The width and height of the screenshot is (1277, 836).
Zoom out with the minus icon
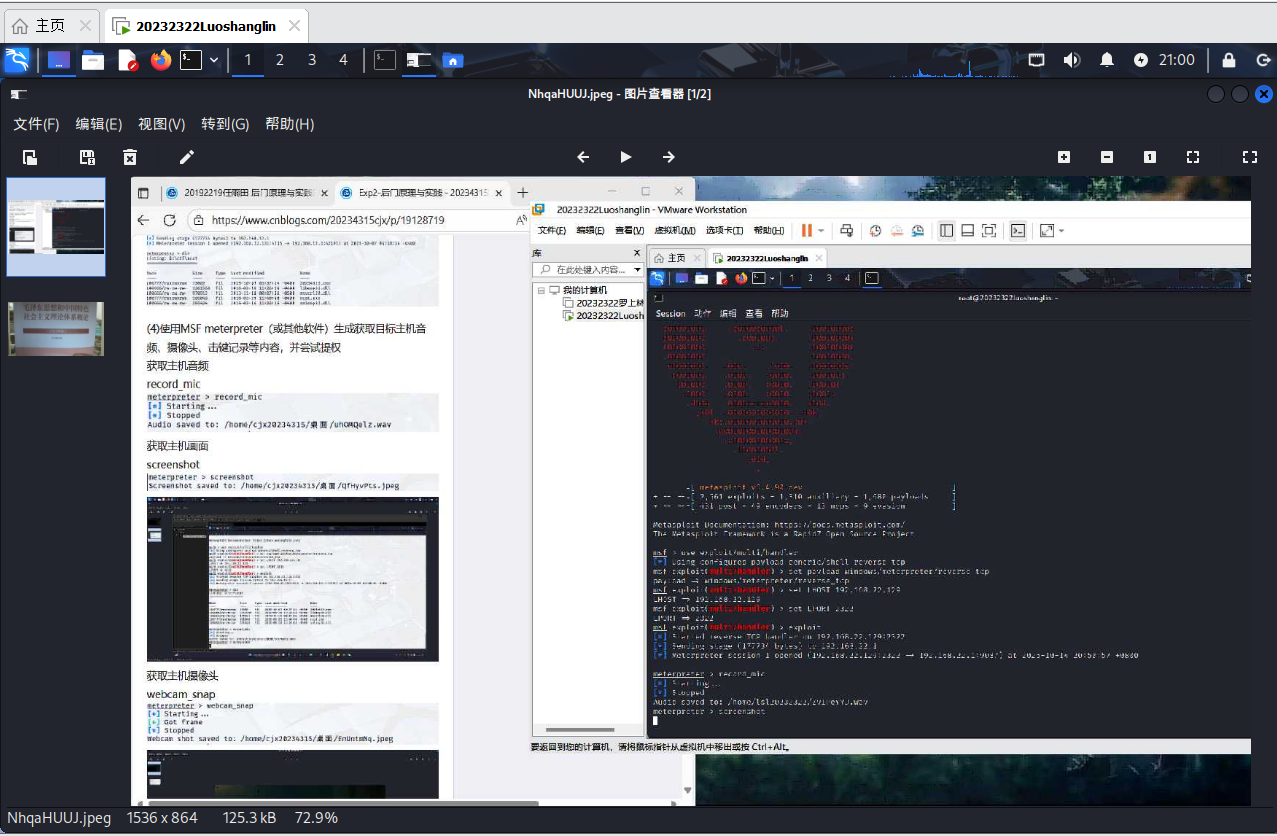[x=1107, y=157]
